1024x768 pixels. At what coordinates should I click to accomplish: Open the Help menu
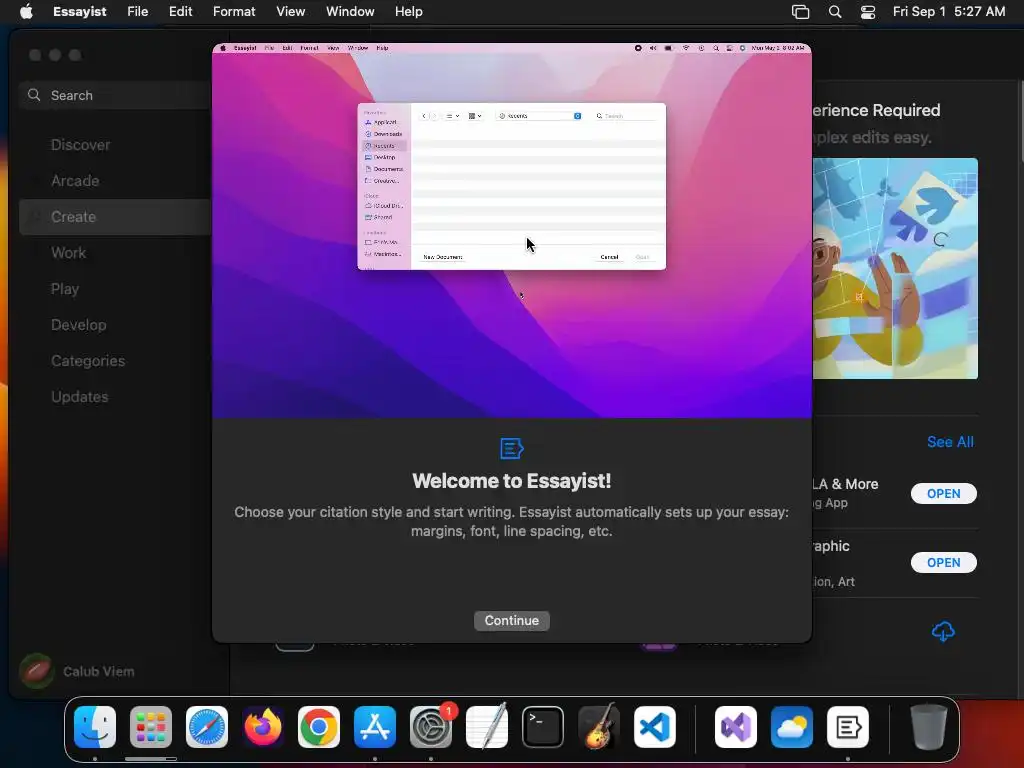pyautogui.click(x=409, y=11)
